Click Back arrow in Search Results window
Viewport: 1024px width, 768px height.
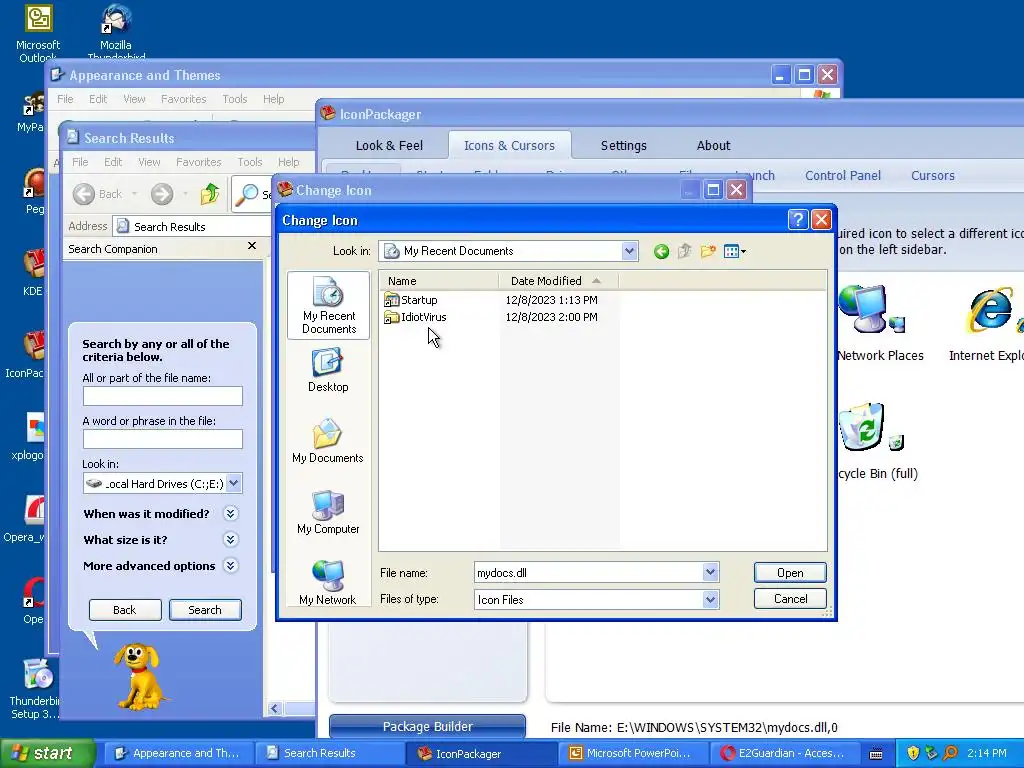97,194
